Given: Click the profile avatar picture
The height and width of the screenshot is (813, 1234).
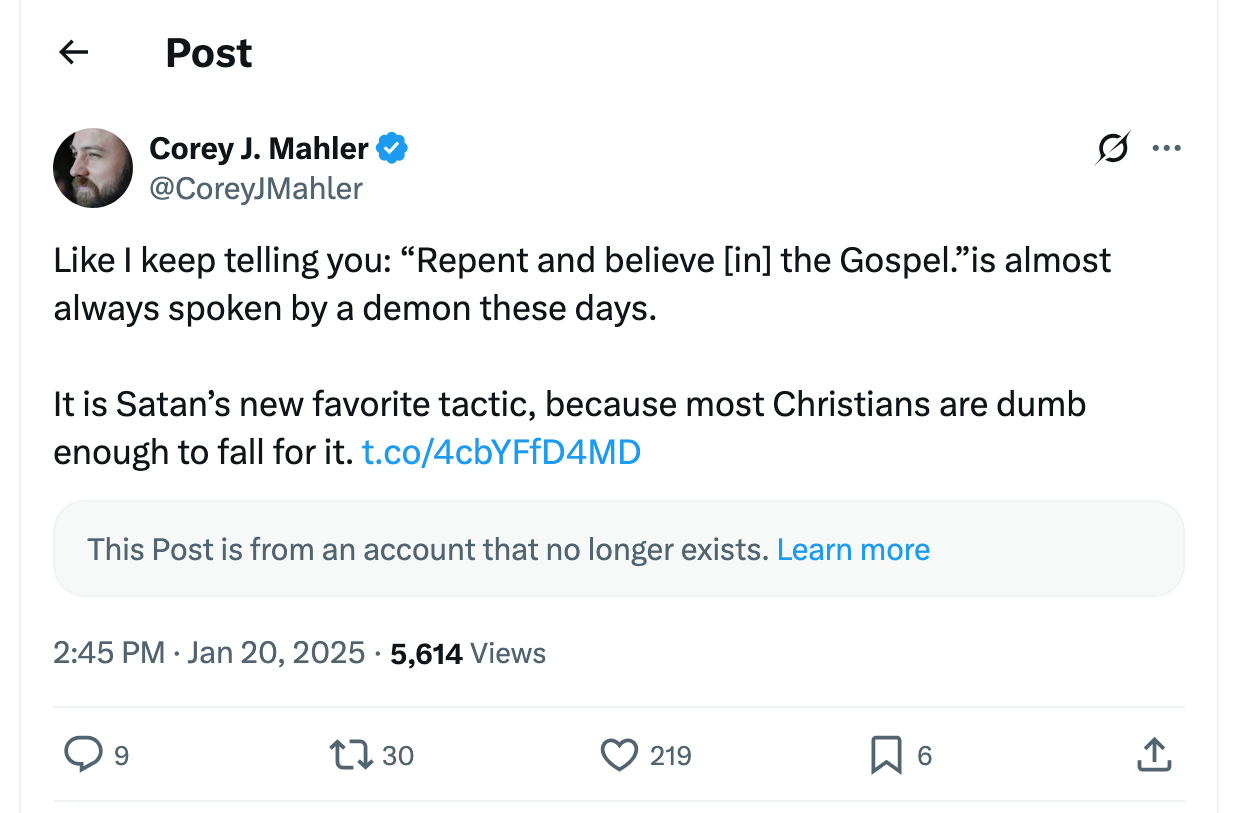Looking at the screenshot, I should (x=93, y=168).
